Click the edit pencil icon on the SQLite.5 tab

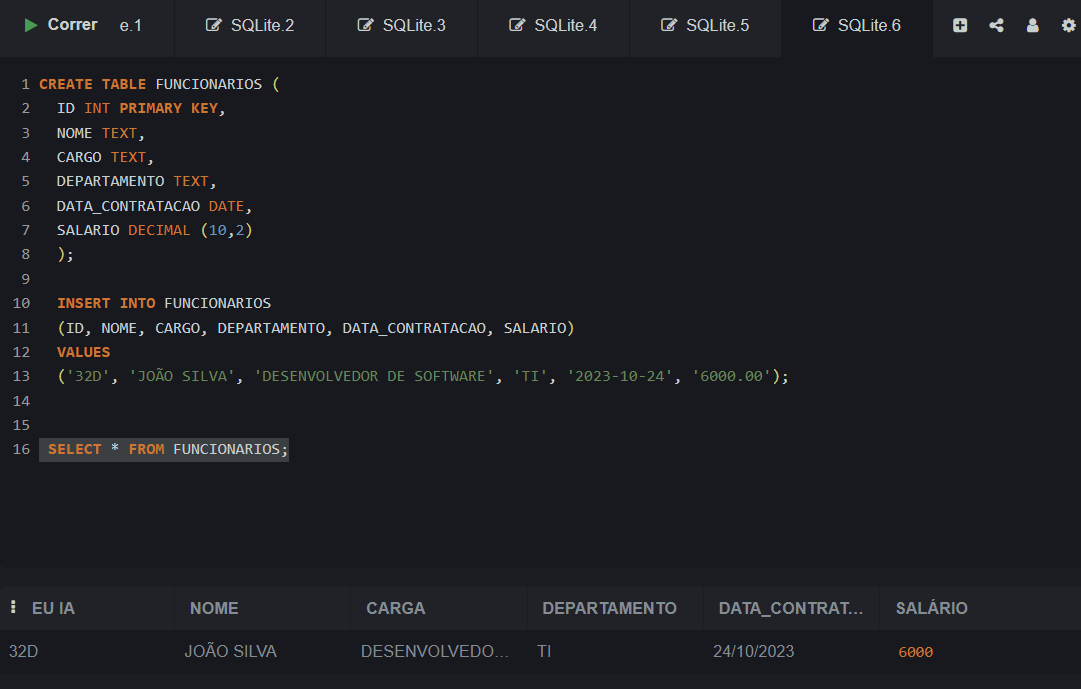click(669, 26)
